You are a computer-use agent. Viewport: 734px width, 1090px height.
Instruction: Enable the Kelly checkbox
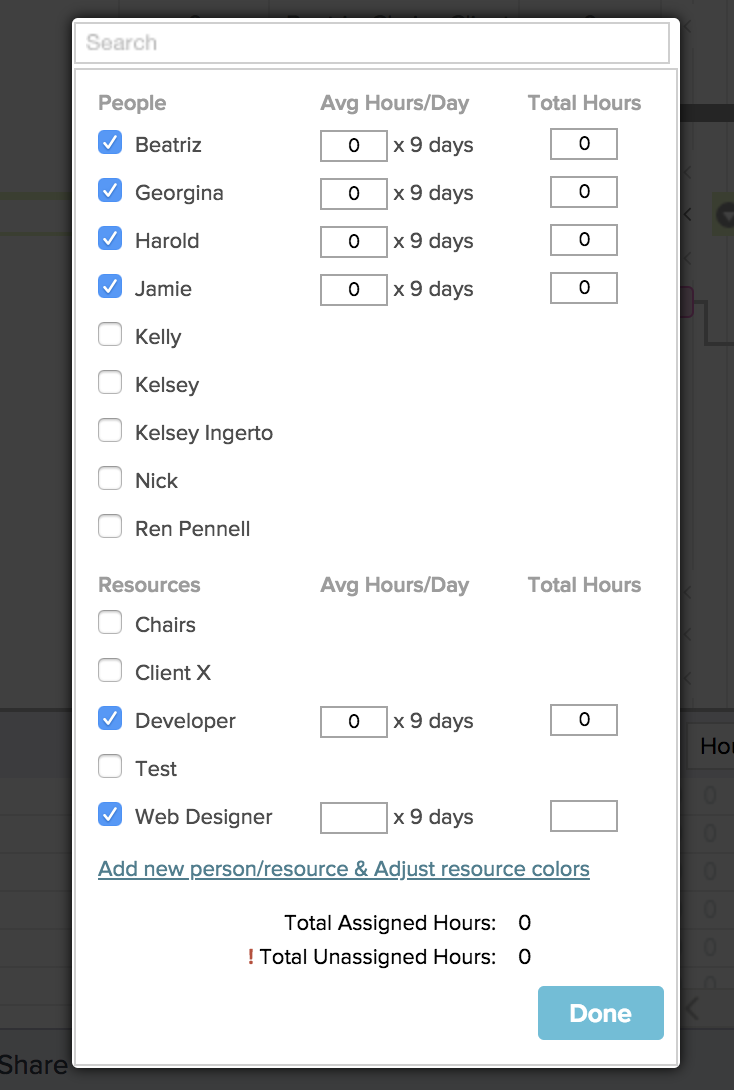click(110, 334)
